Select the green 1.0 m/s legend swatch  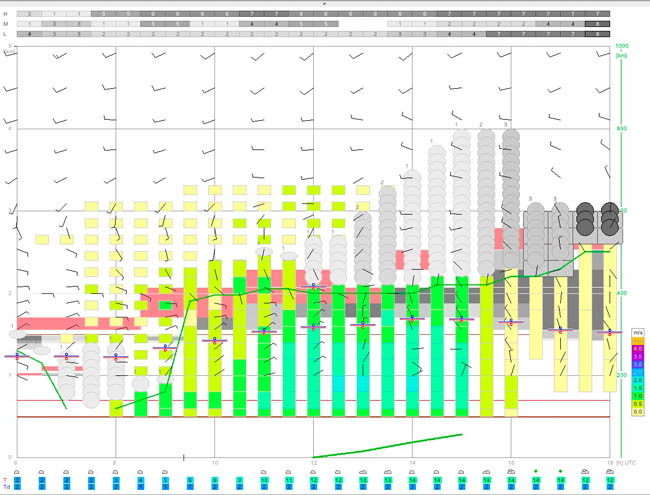pyautogui.click(x=638, y=396)
